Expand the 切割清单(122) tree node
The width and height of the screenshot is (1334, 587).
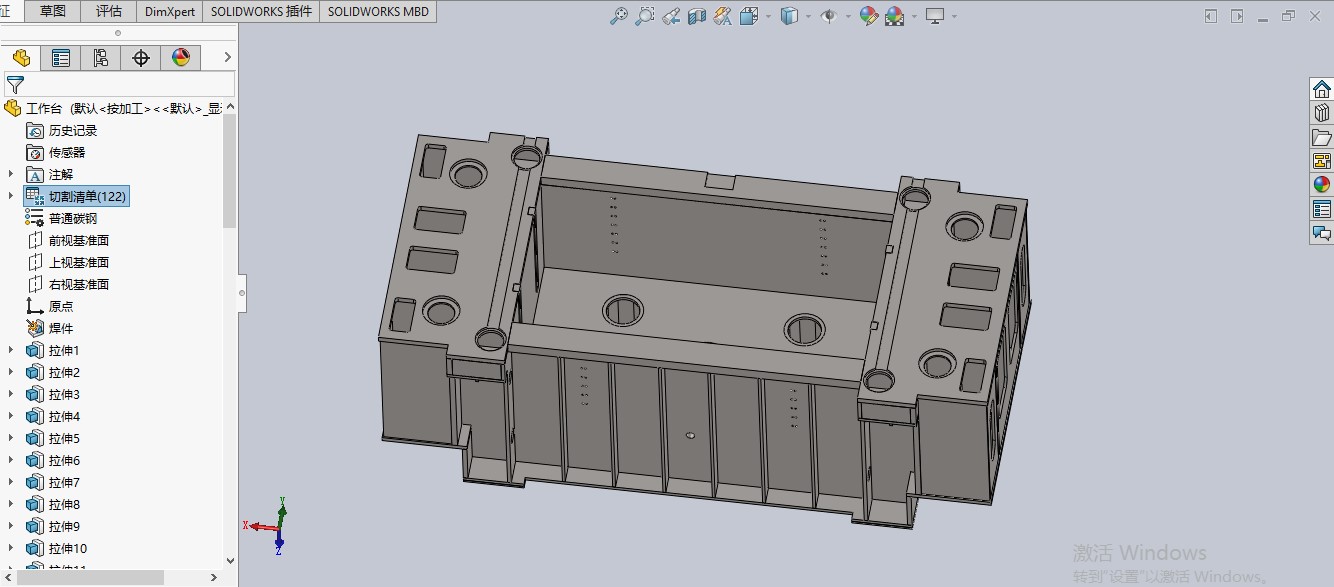(9, 196)
